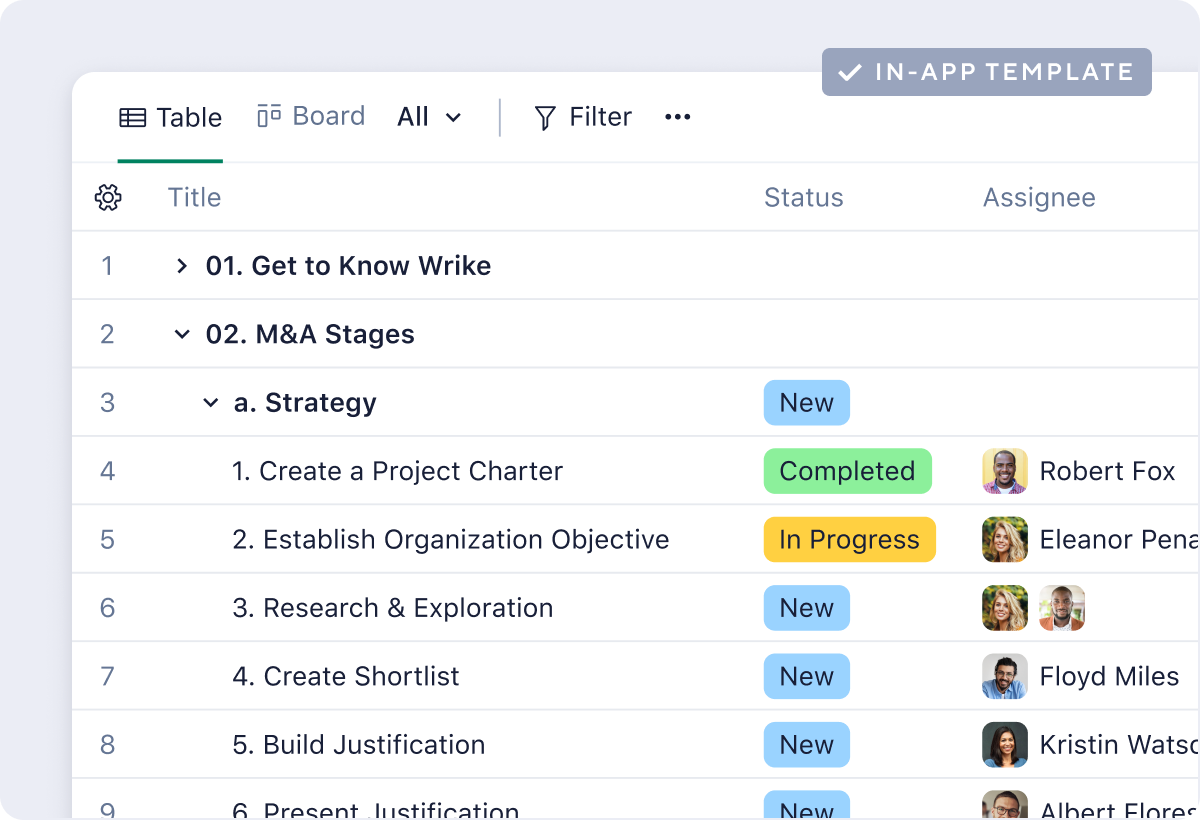The width and height of the screenshot is (1200, 820).
Task: Change In Progress status for Organization Objective
Action: (x=850, y=540)
